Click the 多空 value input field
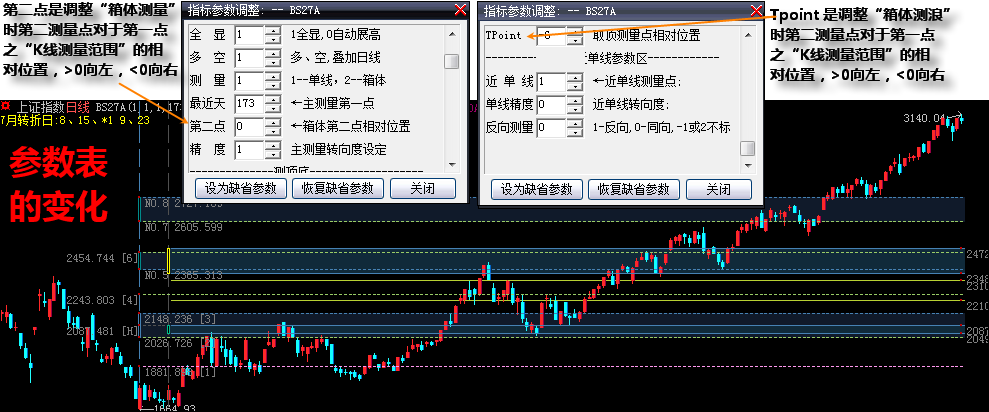 coord(249,58)
